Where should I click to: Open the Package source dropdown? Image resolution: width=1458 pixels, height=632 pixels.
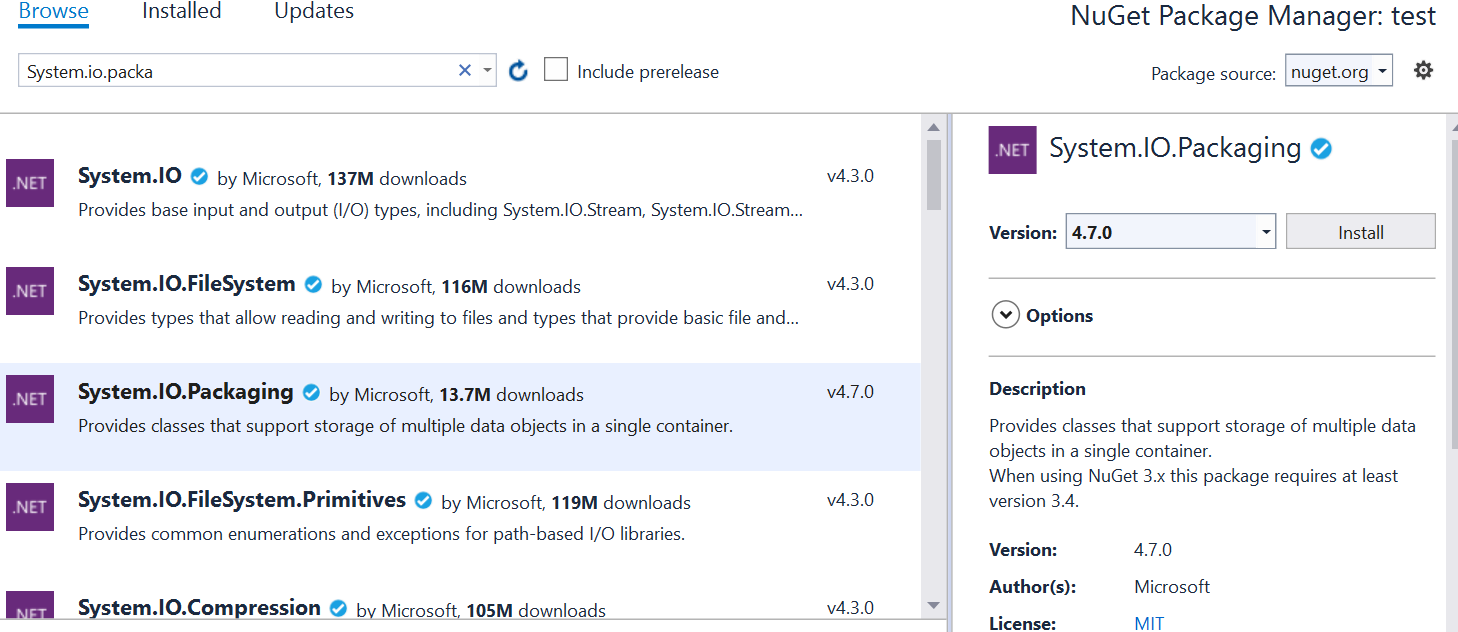(x=1338, y=71)
